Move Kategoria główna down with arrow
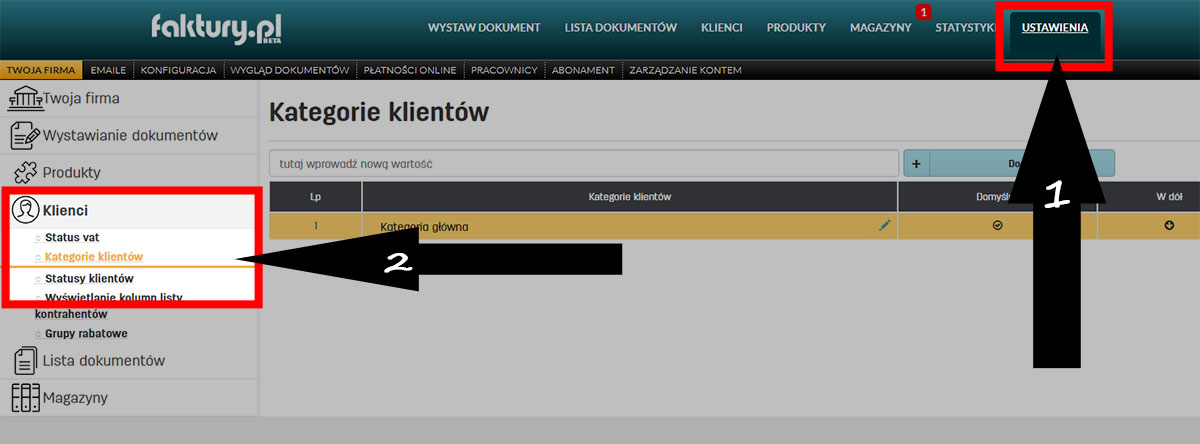The width and height of the screenshot is (1200, 444). pos(1170,226)
